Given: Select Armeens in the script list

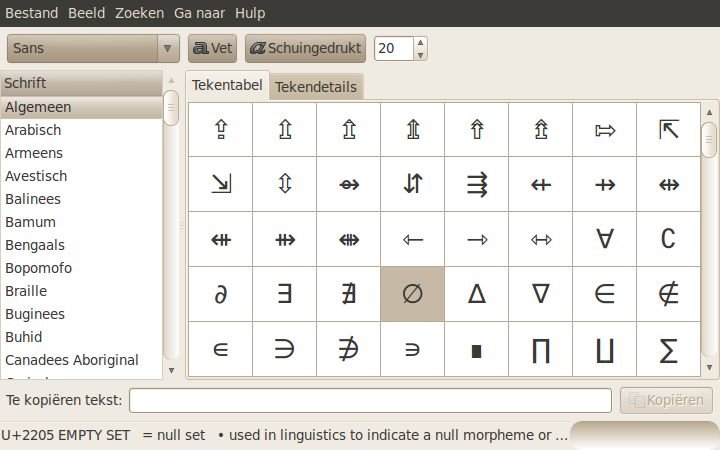Looking at the screenshot, I should click(81, 153).
